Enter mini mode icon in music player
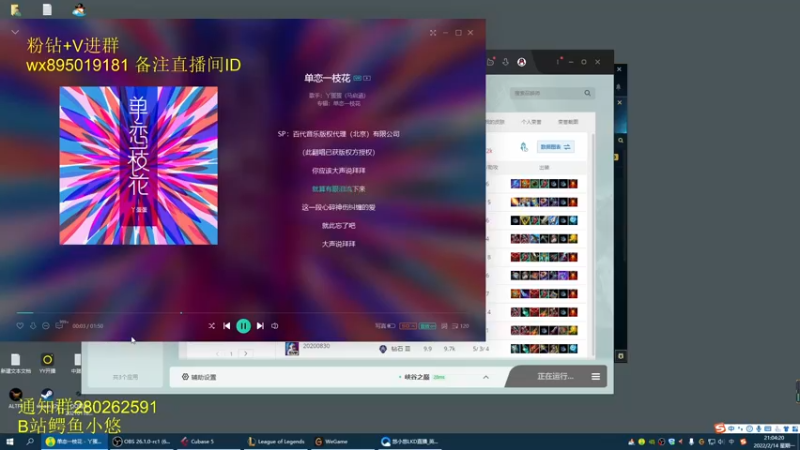This screenshot has width=800, height=450. (x=433, y=33)
